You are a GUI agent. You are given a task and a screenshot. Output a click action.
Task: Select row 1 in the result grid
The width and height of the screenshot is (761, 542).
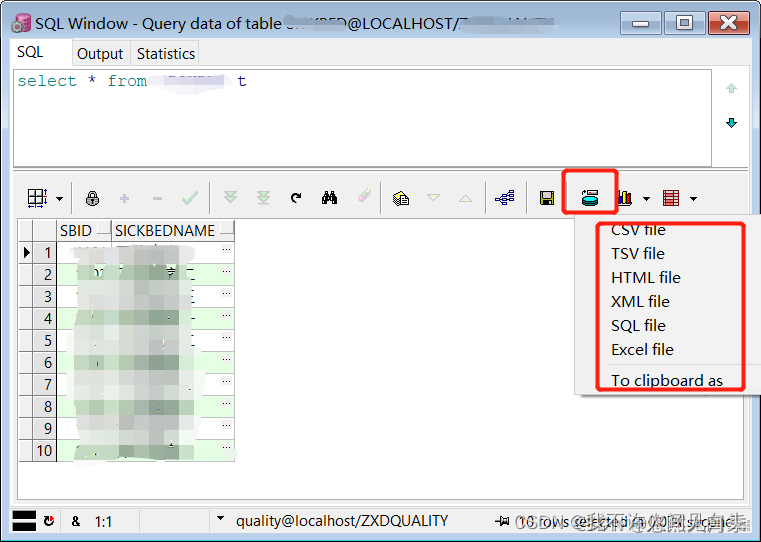(44, 252)
